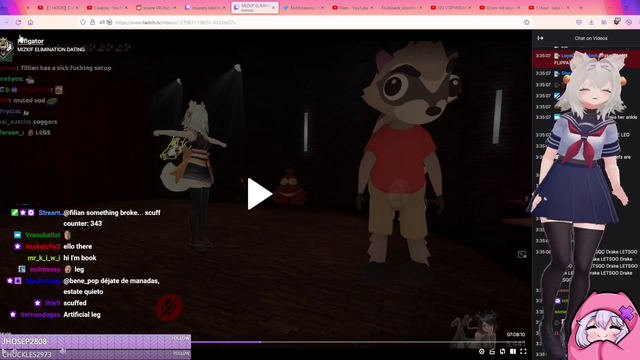
Task: Close the Twitter Notifications tab
Action: (x=322, y=8)
